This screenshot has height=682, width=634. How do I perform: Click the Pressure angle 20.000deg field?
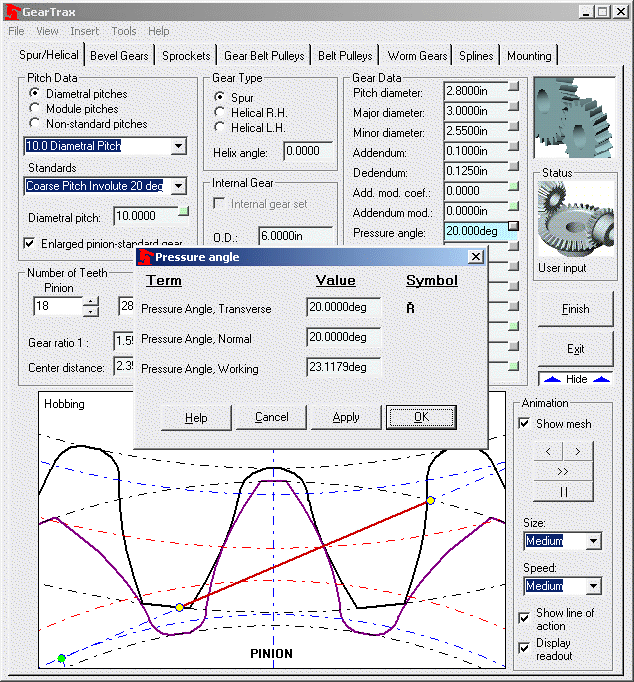click(476, 231)
